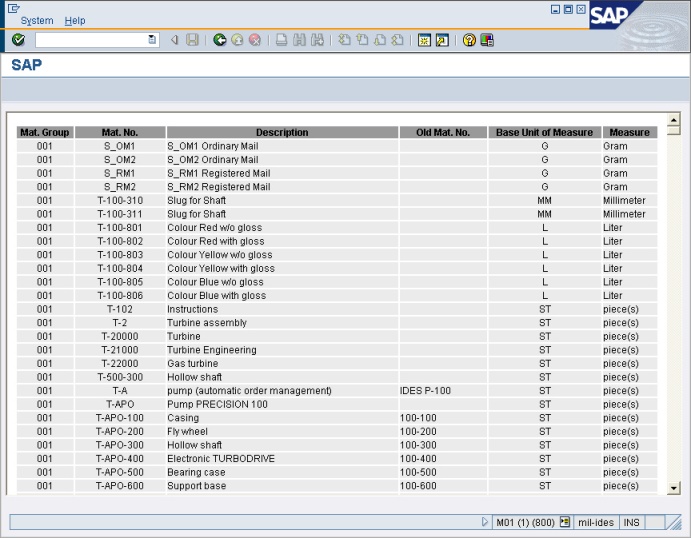The height and width of the screenshot is (538, 691).
Task: Open the system info selector in status bar
Action: pyautogui.click(x=565, y=522)
